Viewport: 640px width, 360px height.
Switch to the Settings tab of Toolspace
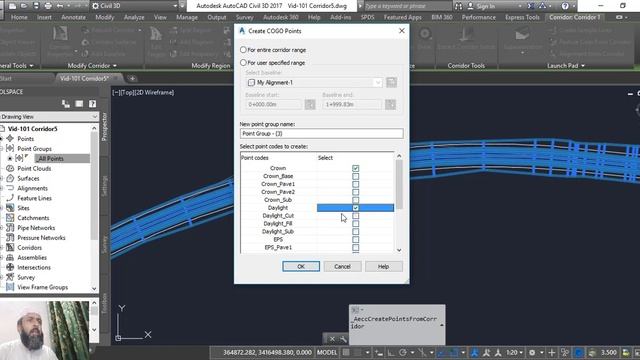click(104, 186)
